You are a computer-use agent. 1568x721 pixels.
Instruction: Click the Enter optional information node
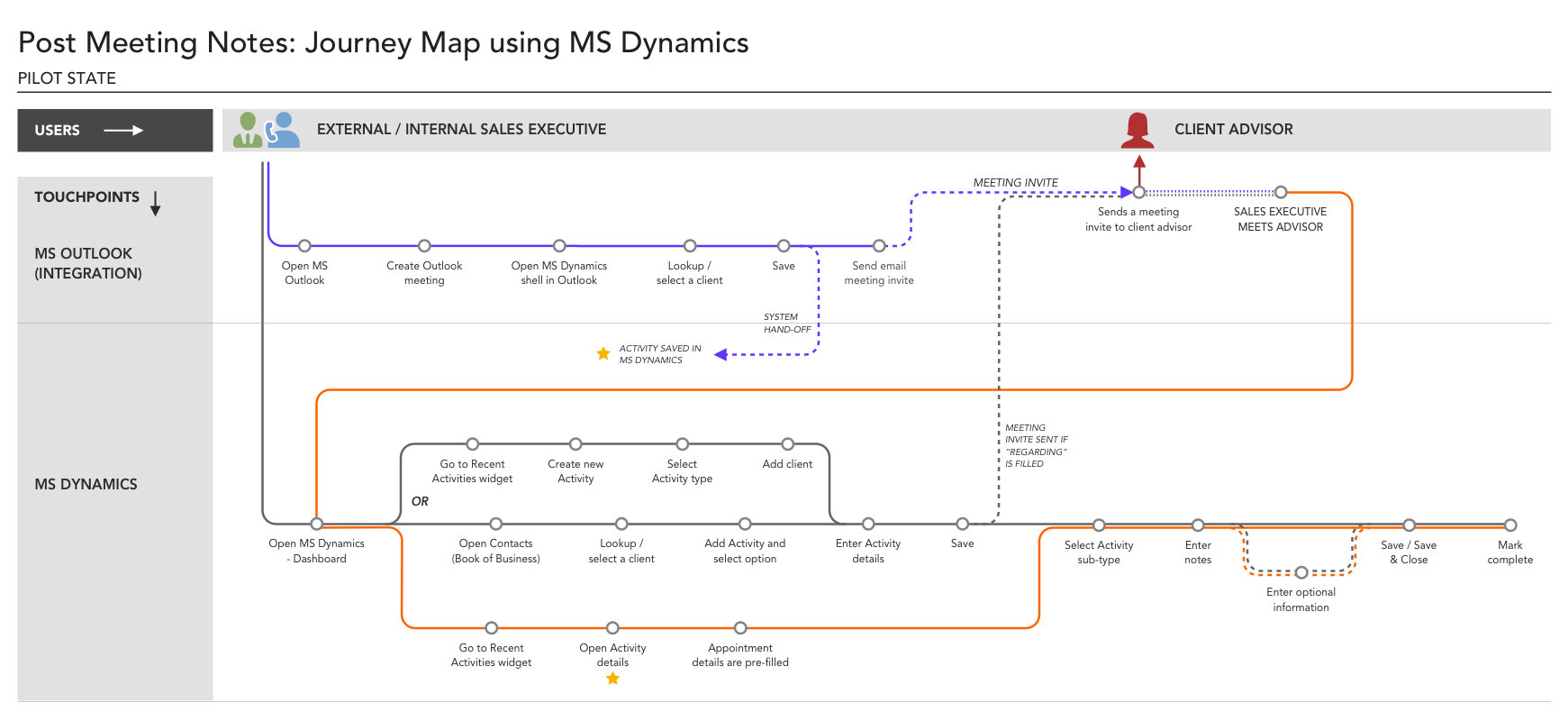pyautogui.click(x=1301, y=572)
